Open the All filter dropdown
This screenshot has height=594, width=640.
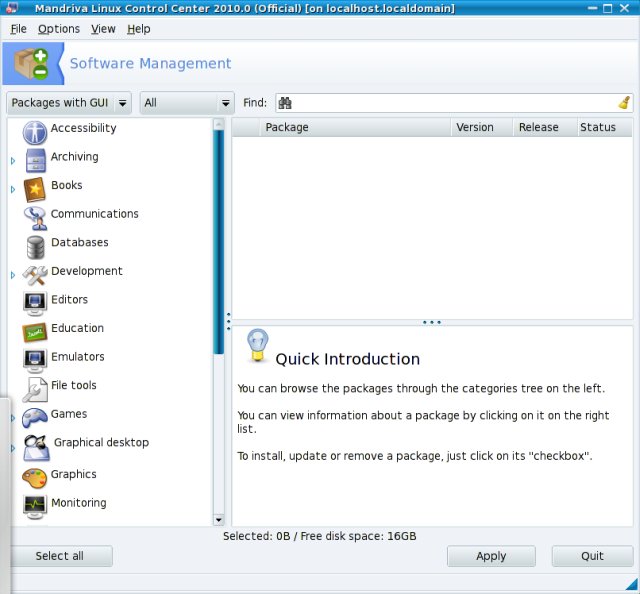pyautogui.click(x=187, y=103)
